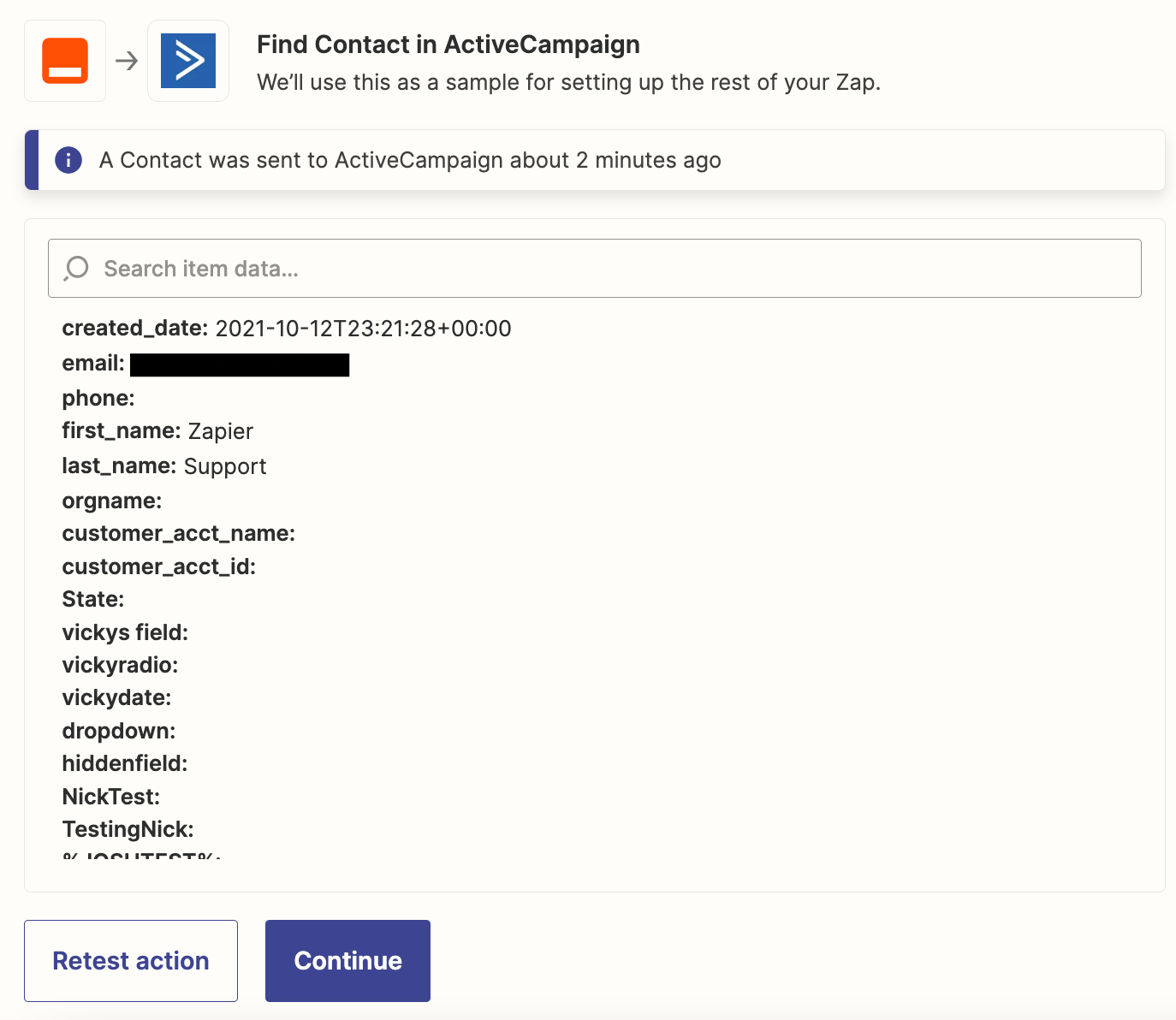Select the NickTest field row

111,797
